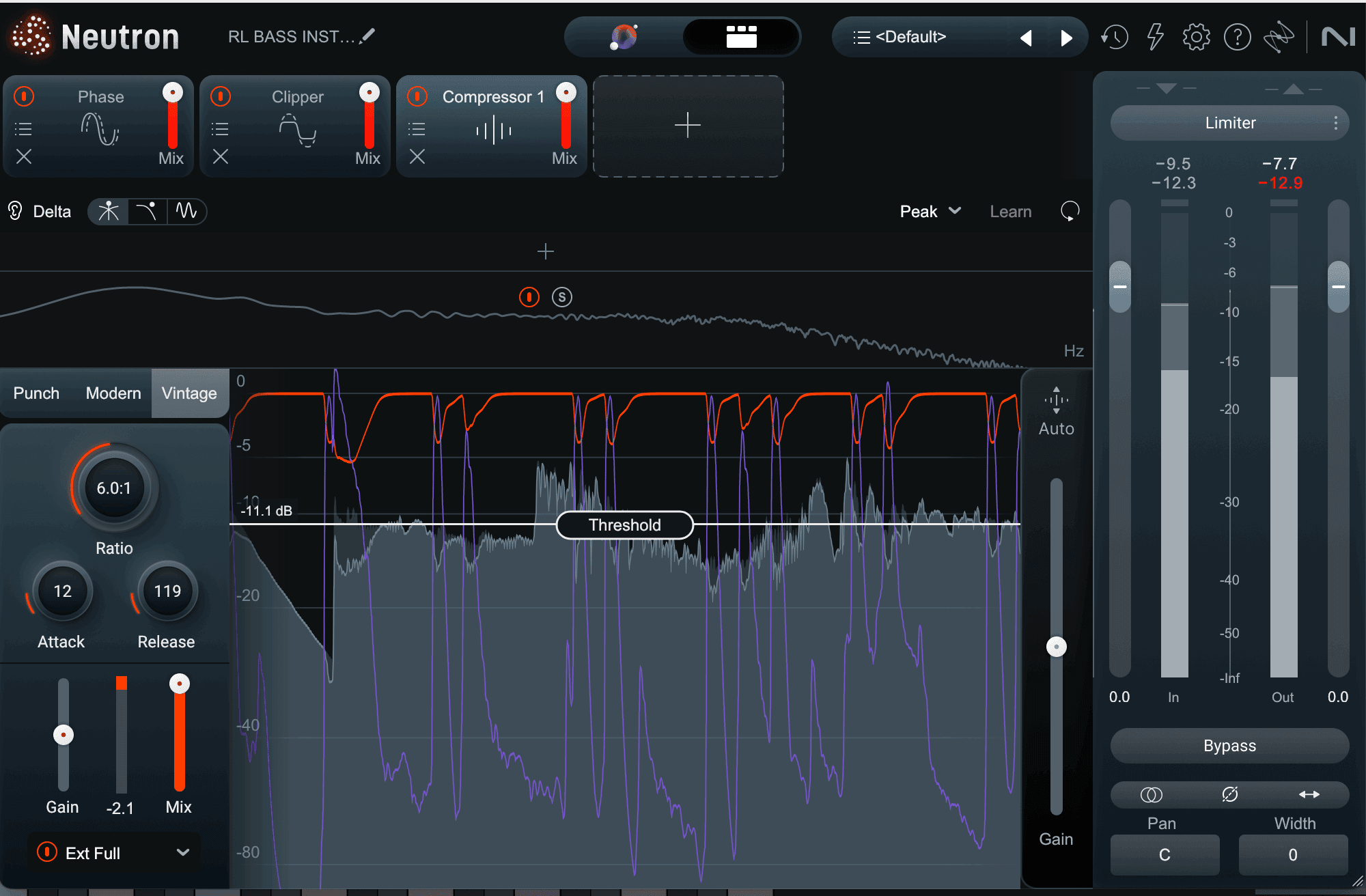Toggle Delta listening ear icon
The height and width of the screenshot is (896, 1366).
point(15,211)
